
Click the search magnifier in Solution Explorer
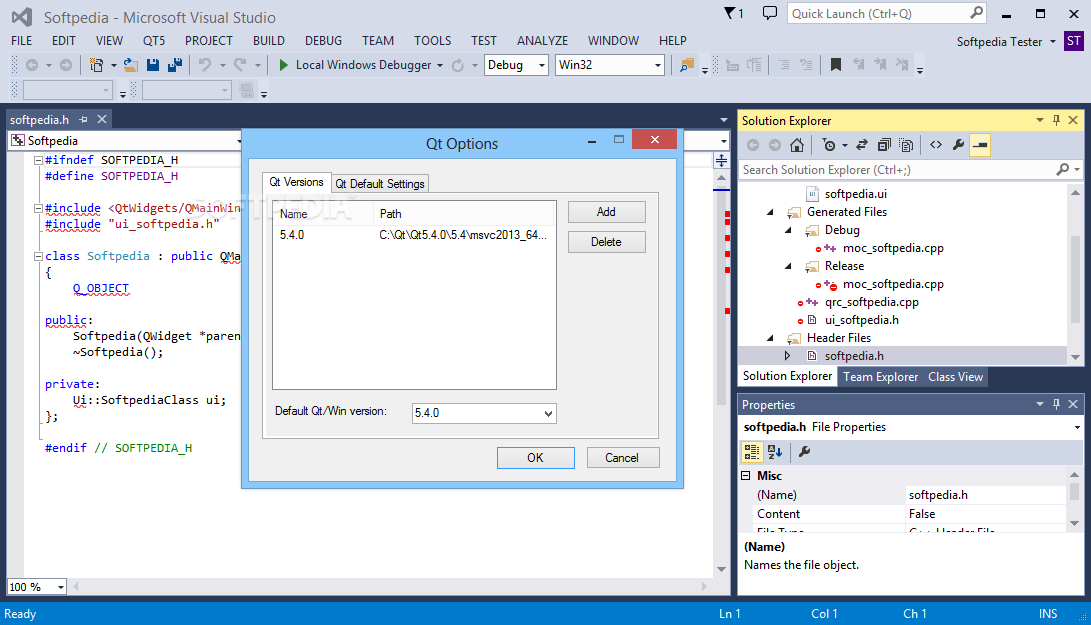1062,169
